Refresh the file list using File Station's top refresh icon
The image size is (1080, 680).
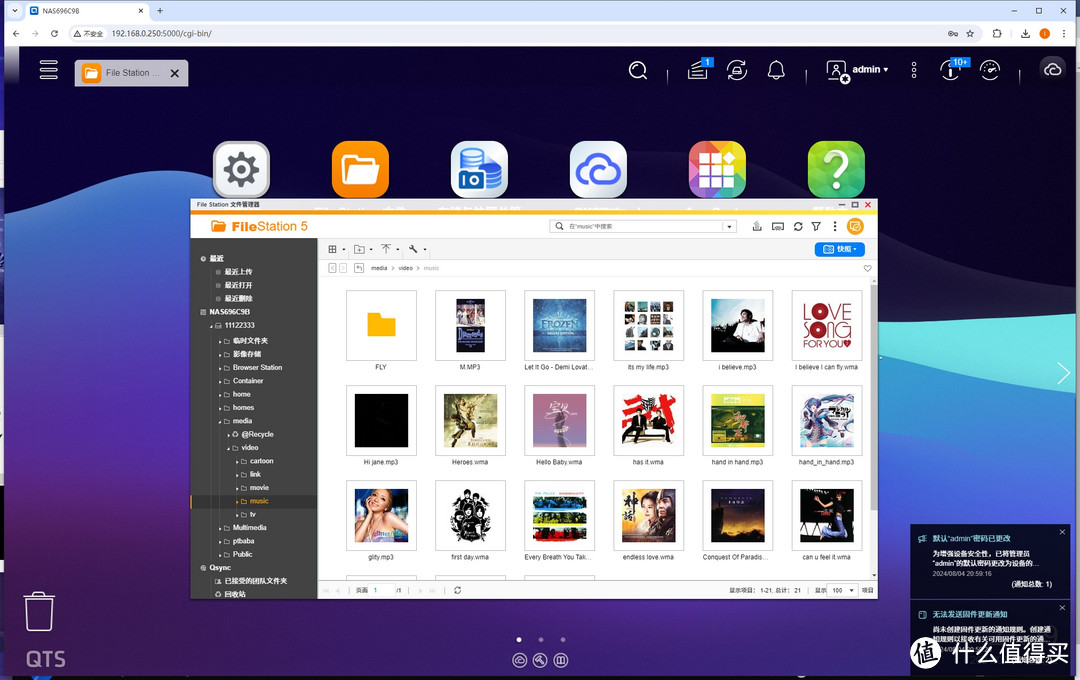tap(797, 227)
